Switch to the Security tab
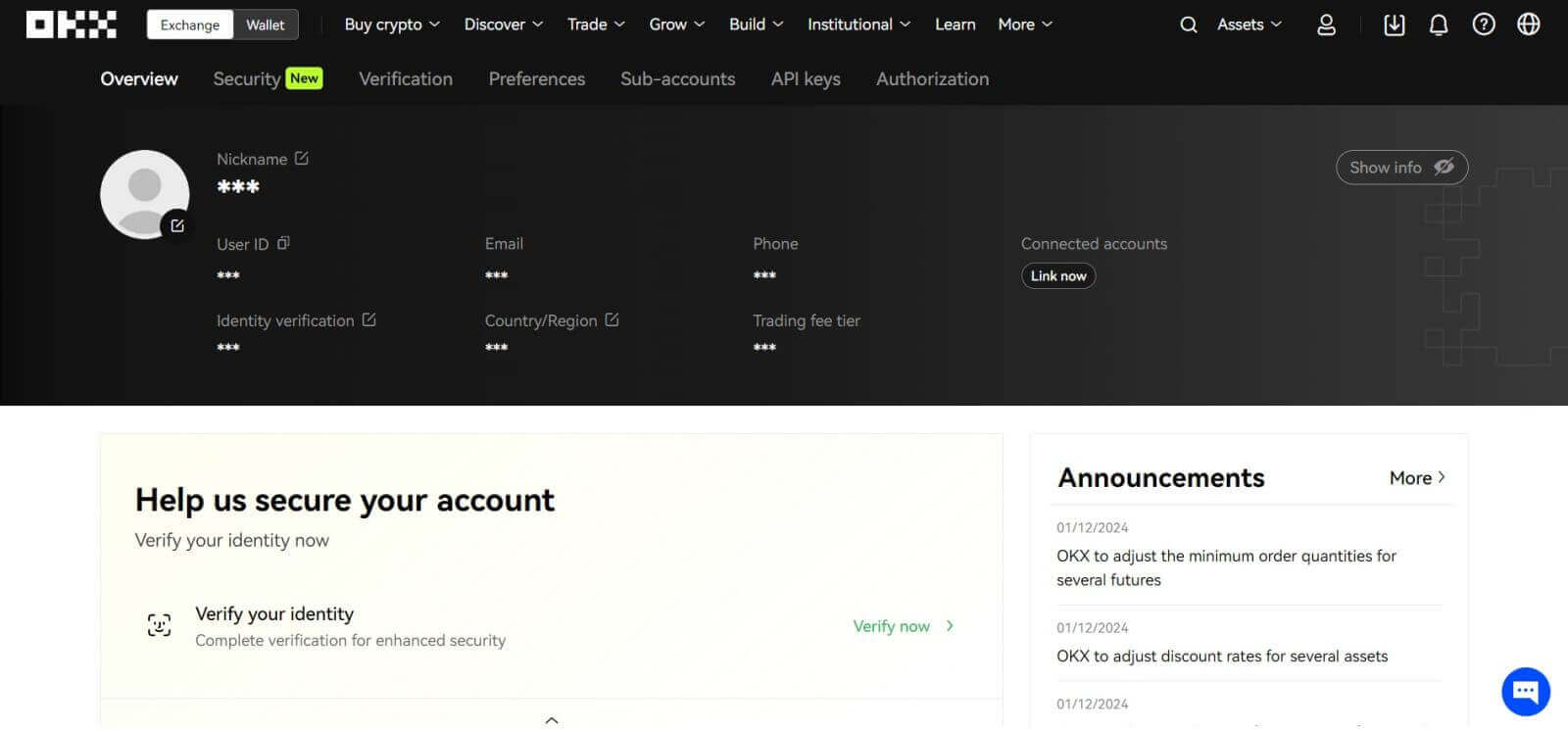The height and width of the screenshot is (732, 1568). [247, 79]
